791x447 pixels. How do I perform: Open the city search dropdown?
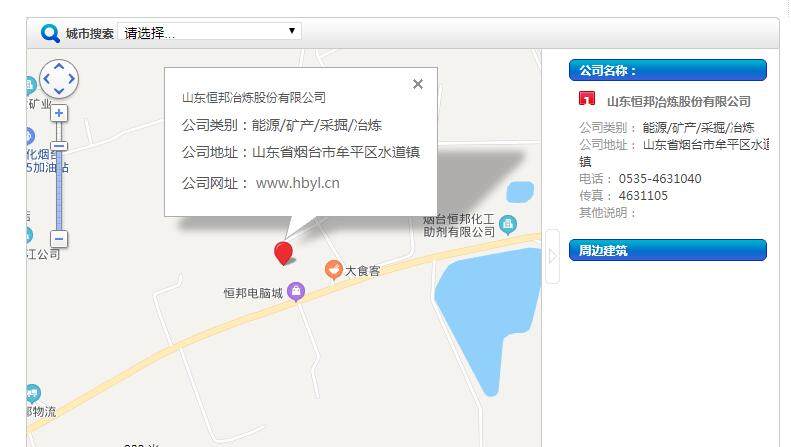209,31
